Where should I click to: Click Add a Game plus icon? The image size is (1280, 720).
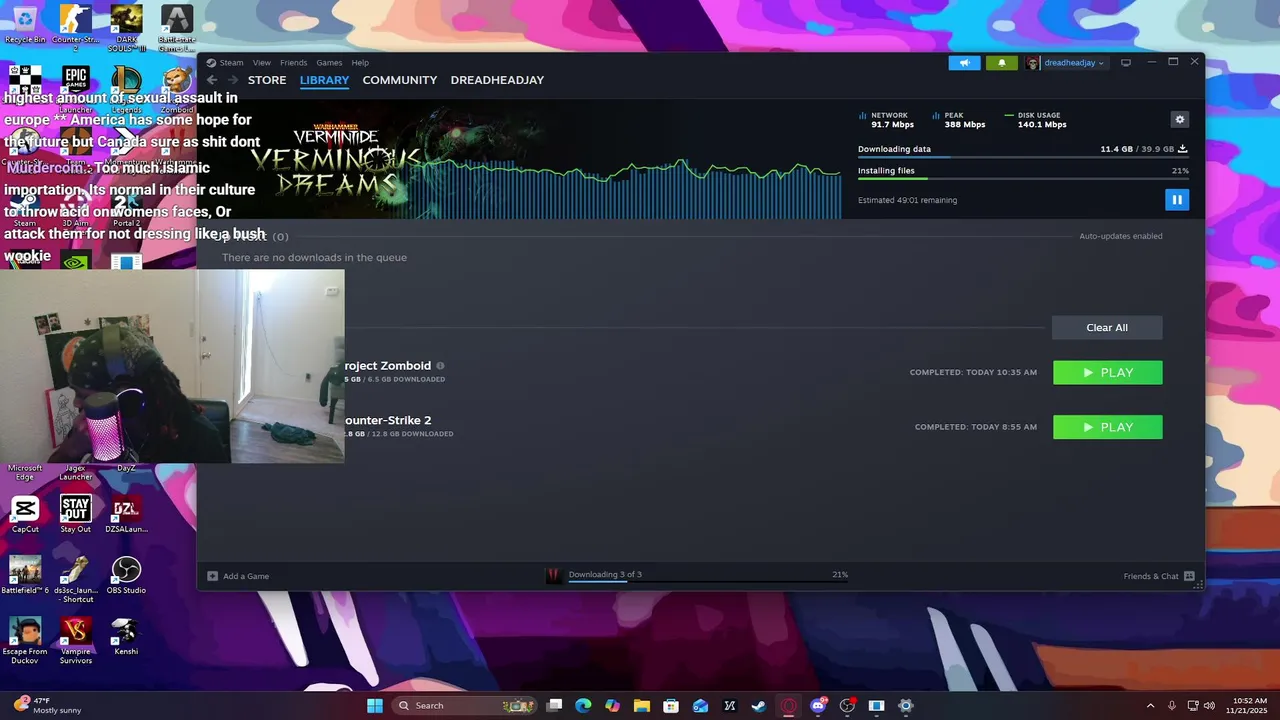pos(212,576)
